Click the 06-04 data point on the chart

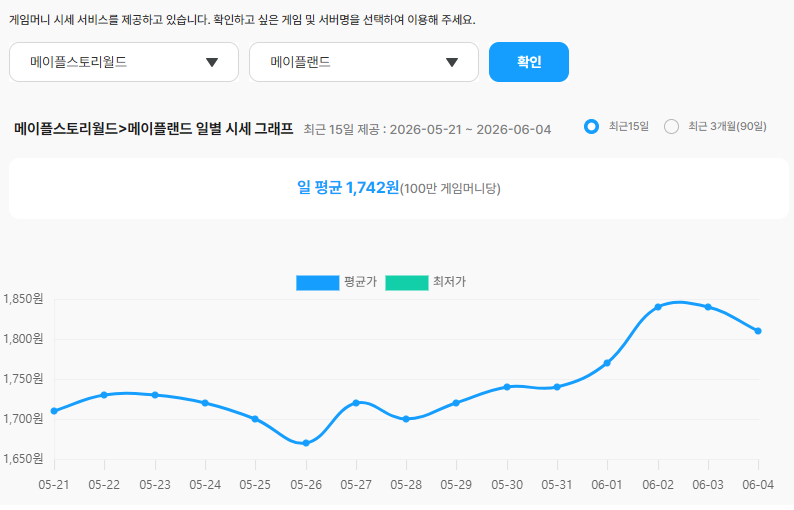click(x=758, y=331)
